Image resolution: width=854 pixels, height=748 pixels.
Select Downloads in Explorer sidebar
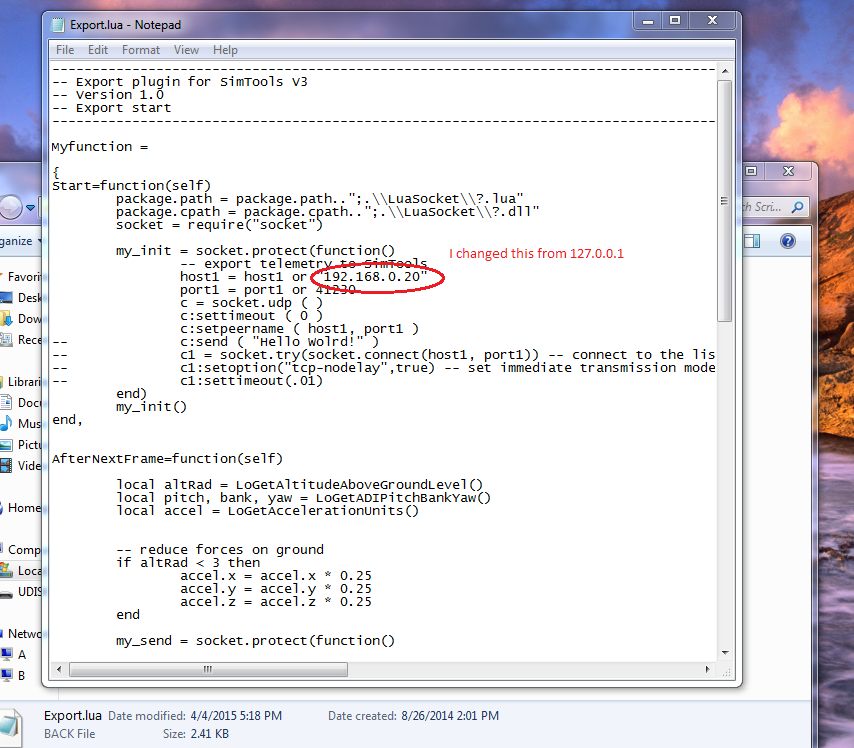point(22,319)
